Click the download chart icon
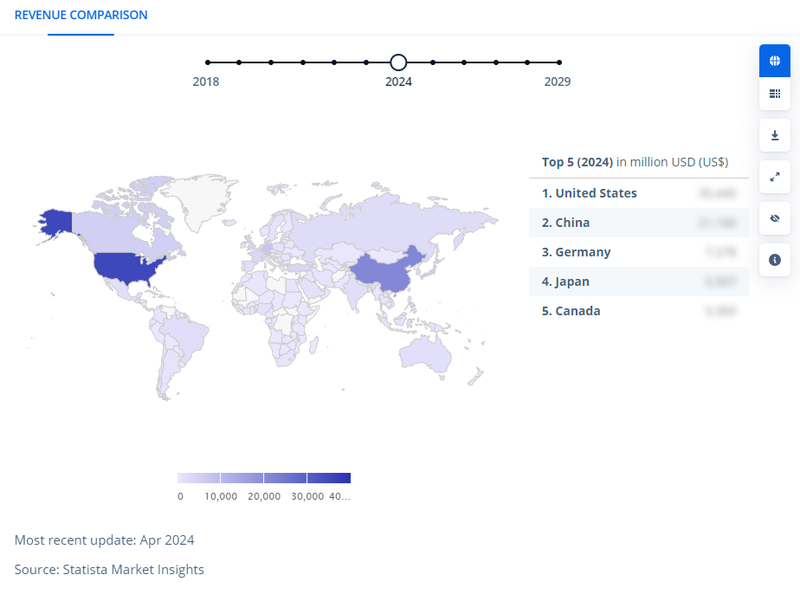This screenshot has height=589, width=800. pos(774,135)
